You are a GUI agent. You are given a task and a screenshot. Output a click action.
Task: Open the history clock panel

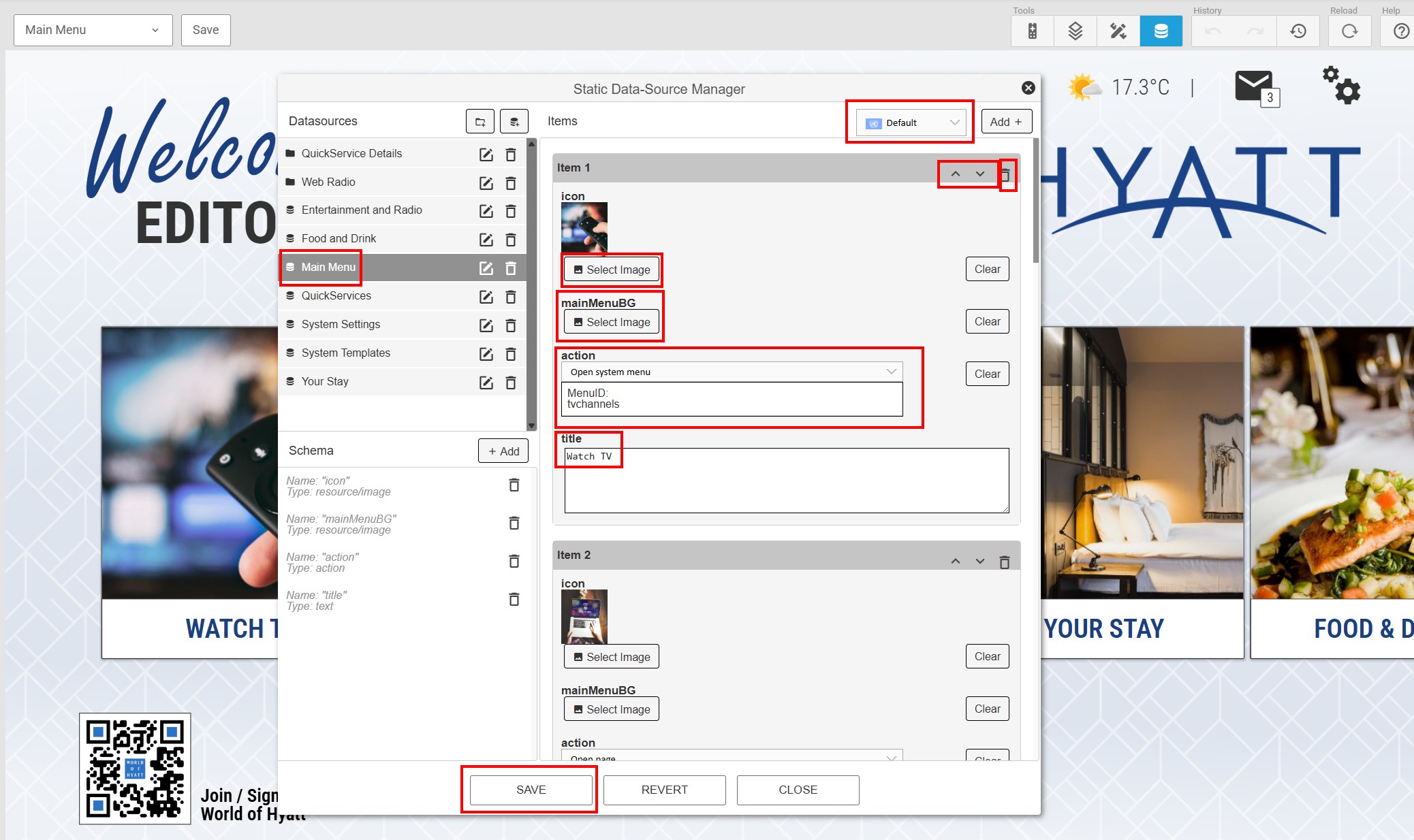[x=1298, y=31]
